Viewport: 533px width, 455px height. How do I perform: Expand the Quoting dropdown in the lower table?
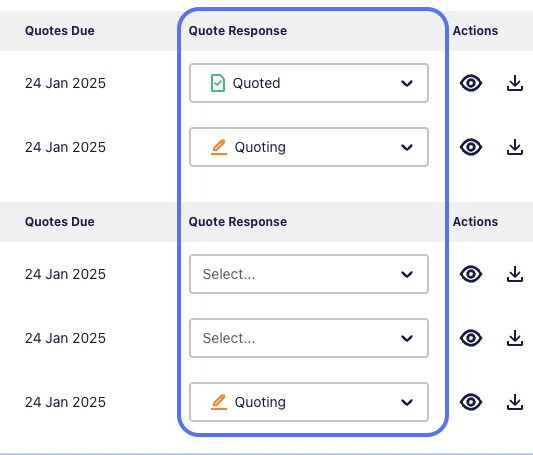coord(309,402)
